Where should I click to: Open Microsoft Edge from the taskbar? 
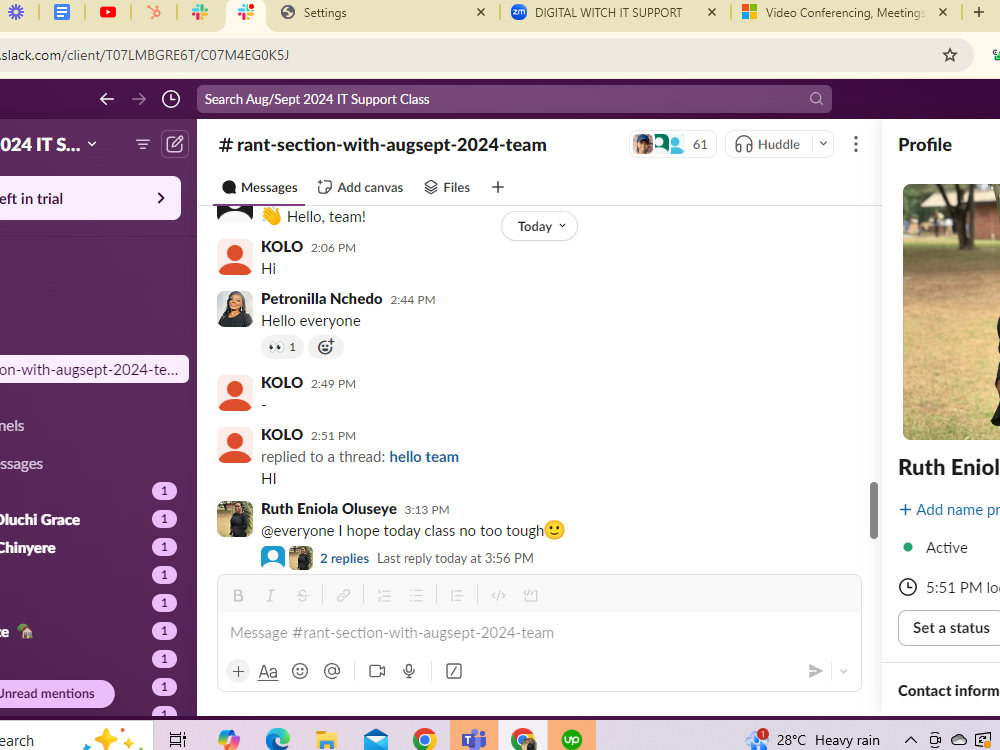(x=277, y=739)
